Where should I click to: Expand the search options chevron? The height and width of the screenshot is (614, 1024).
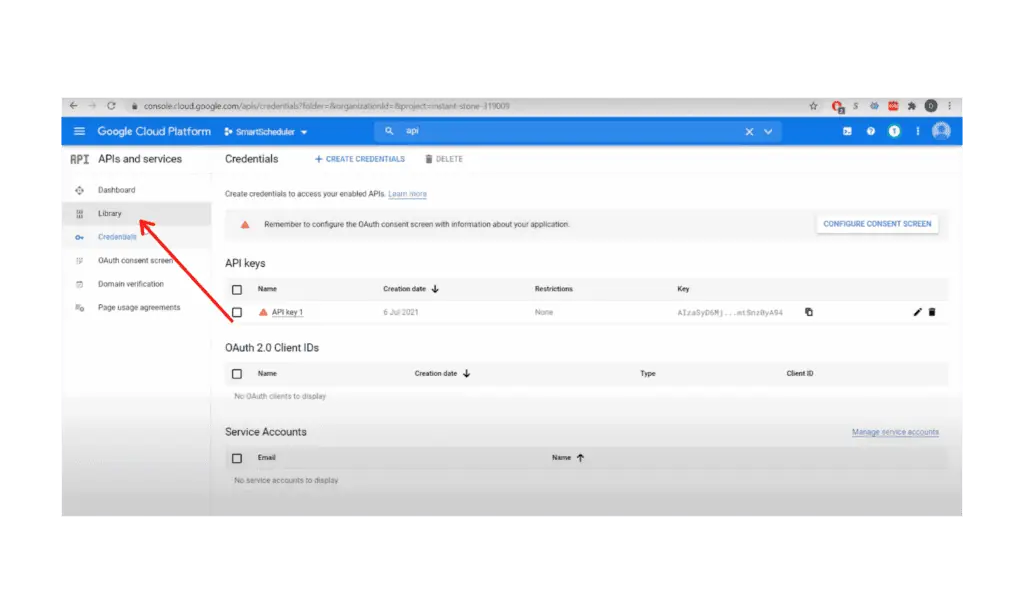(768, 132)
